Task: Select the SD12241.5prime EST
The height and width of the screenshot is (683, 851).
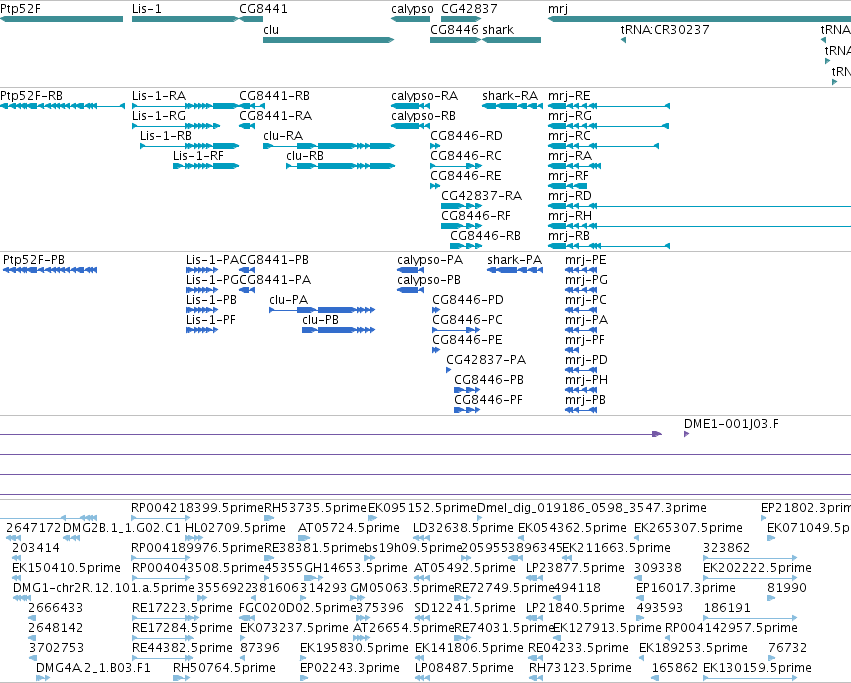Action: tap(423, 618)
